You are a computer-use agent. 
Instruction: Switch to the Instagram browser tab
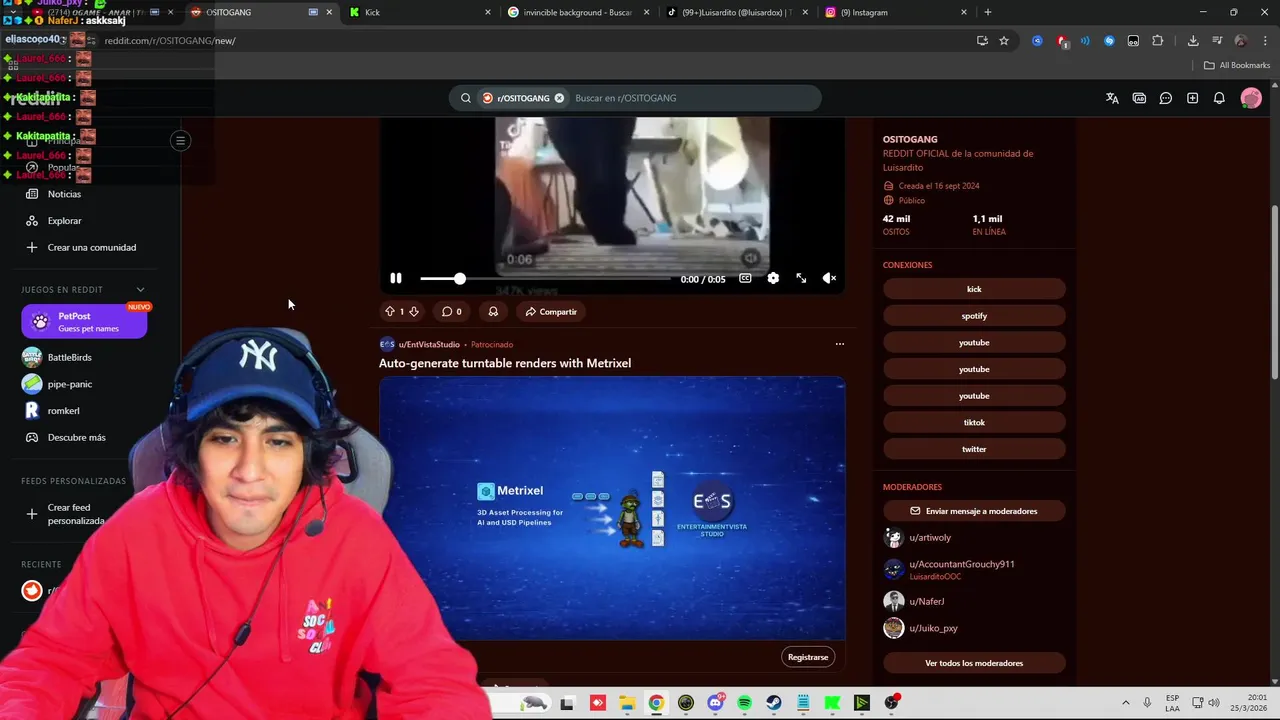tap(895, 12)
